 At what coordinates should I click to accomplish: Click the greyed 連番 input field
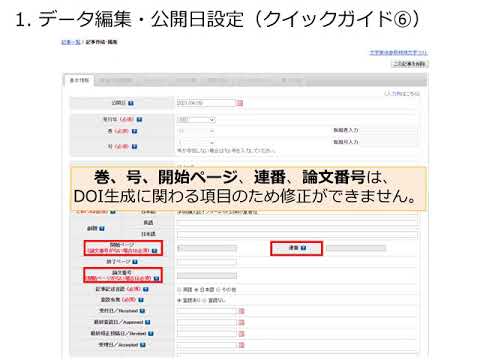tap(356, 248)
